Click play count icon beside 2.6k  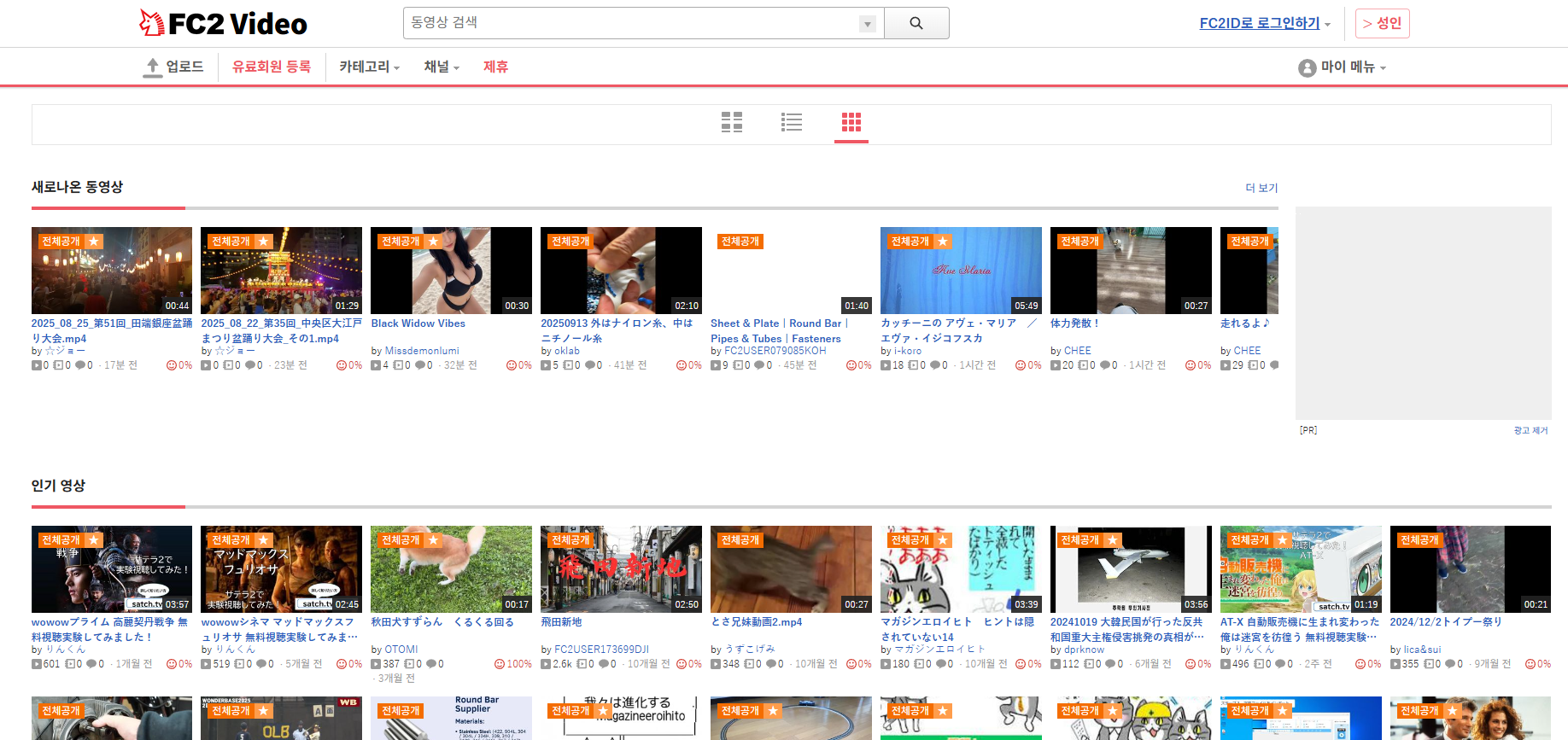coord(546,664)
